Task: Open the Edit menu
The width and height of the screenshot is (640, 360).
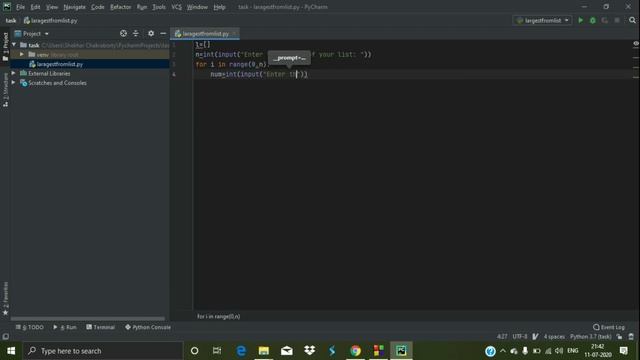Action: point(36,7)
